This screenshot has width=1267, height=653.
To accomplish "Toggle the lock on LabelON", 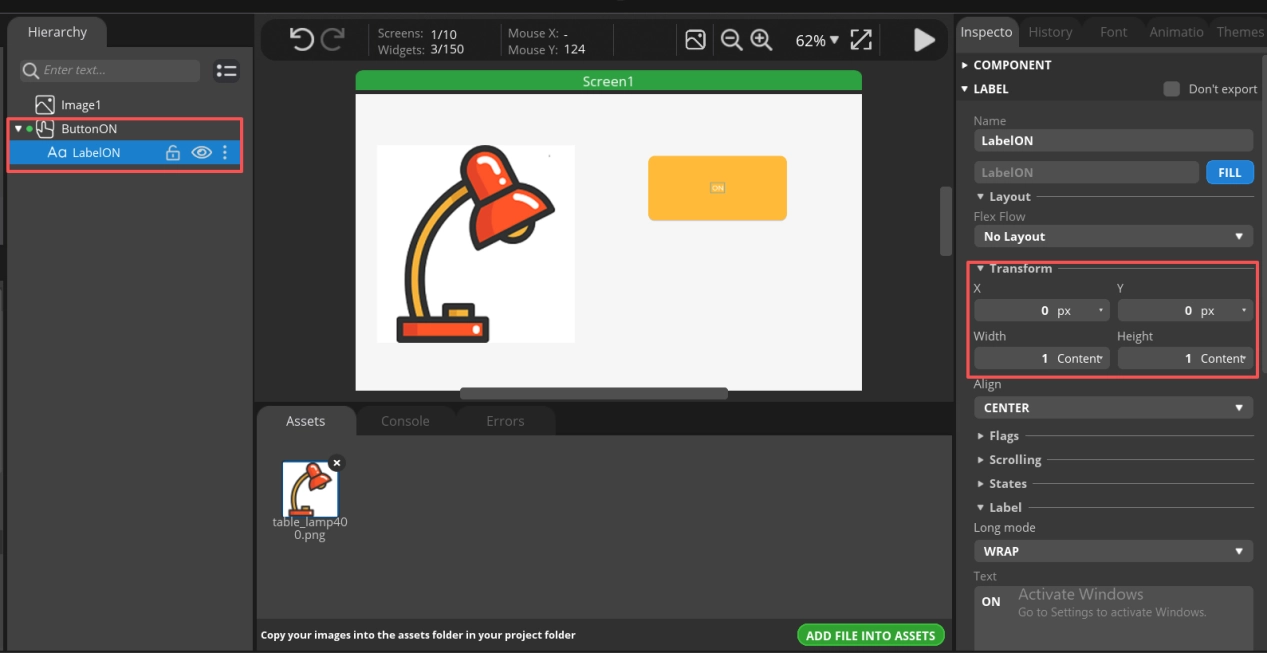I will point(173,153).
